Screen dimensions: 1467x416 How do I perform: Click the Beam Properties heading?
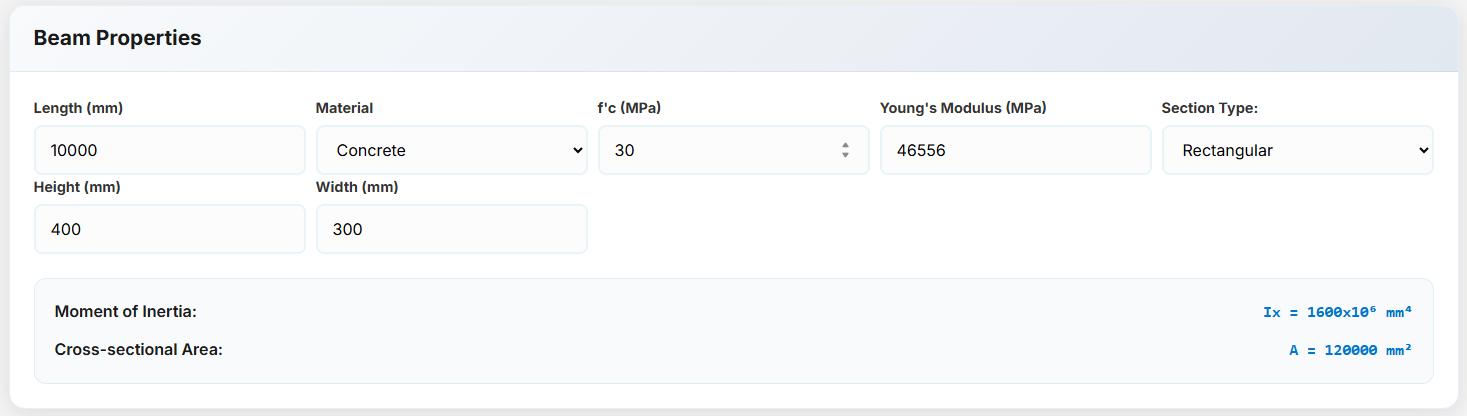[x=117, y=38]
